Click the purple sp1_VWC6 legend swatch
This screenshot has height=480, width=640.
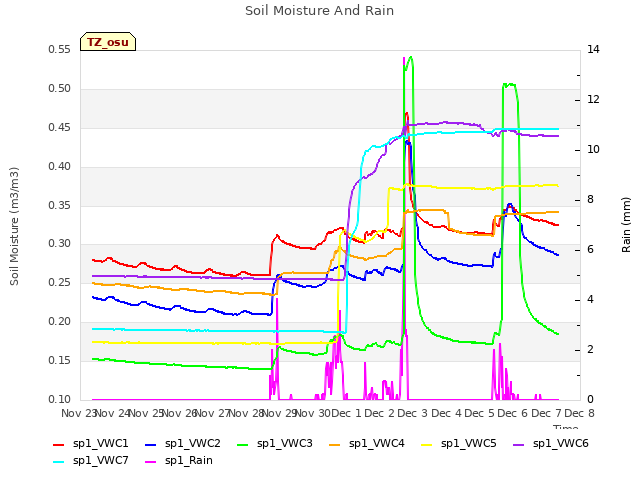(x=519, y=444)
